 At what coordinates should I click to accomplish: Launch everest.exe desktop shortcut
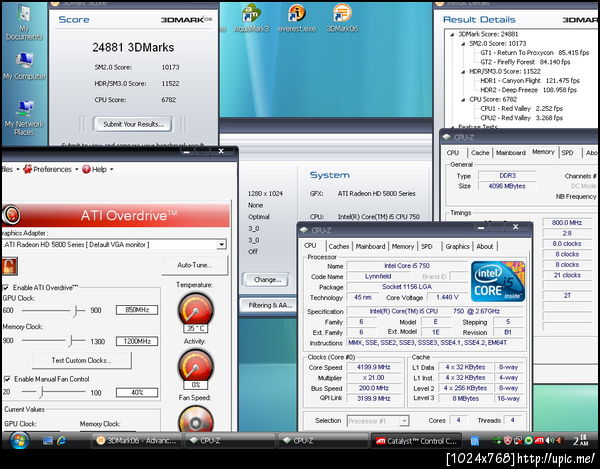(x=297, y=18)
